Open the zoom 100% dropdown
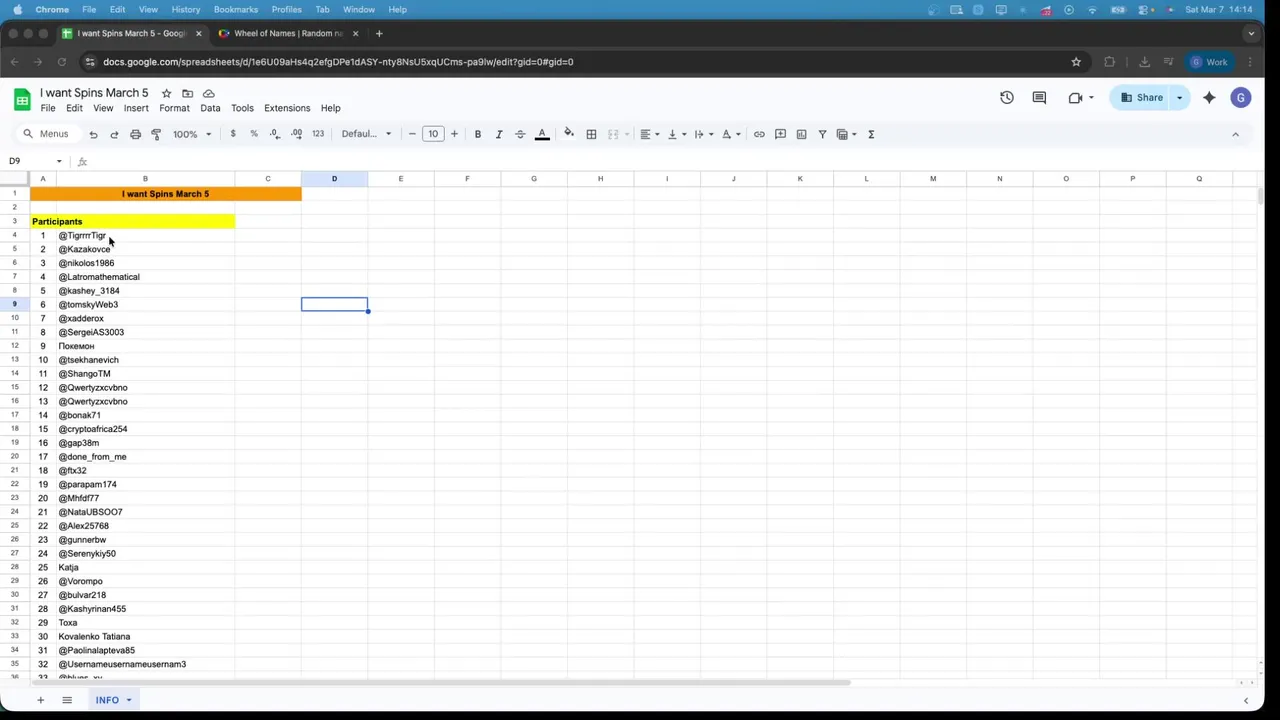 pos(192,134)
